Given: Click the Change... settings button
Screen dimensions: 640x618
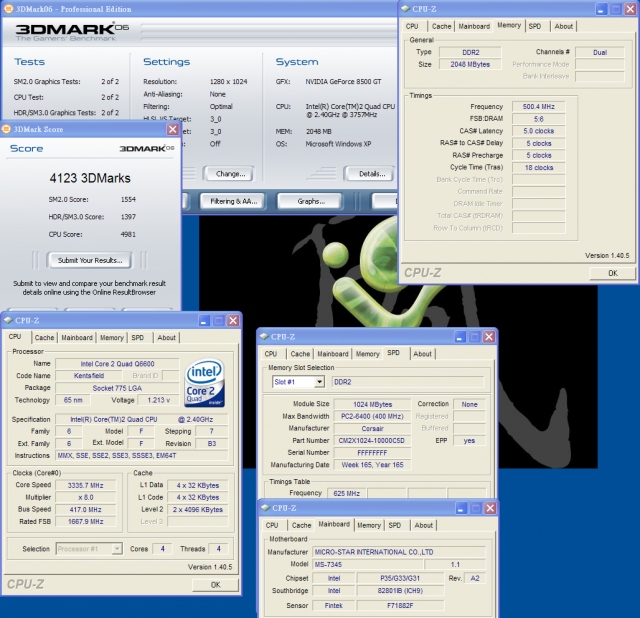Looking at the screenshot, I should (230, 174).
